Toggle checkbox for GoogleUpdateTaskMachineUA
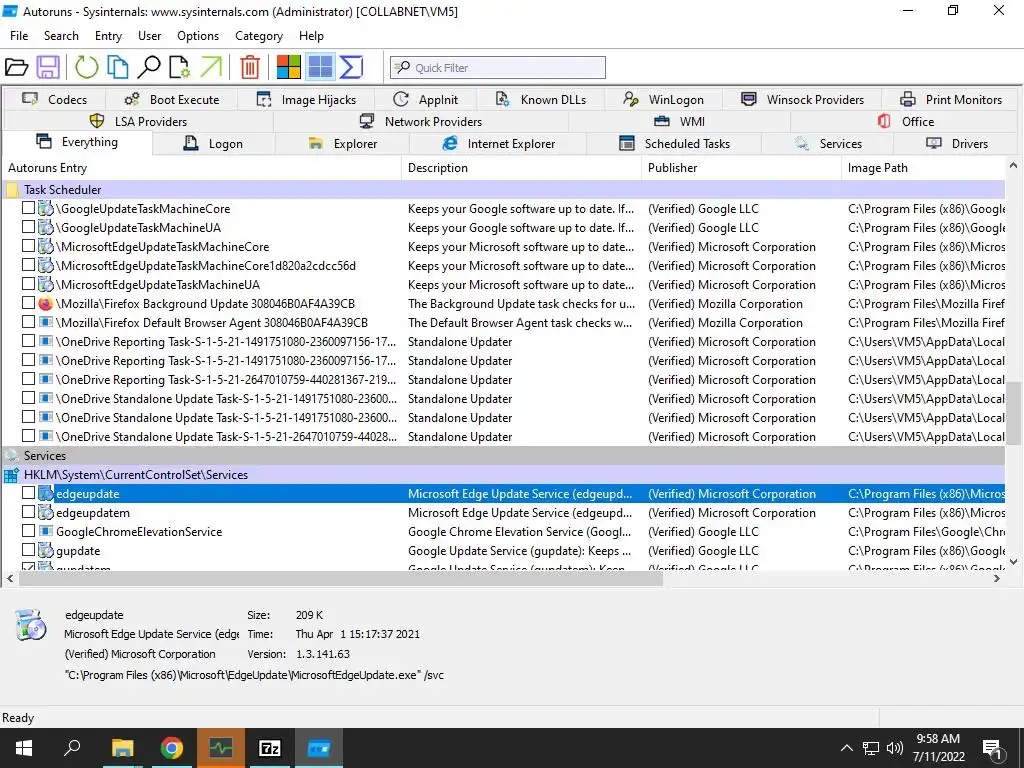 pos(28,227)
